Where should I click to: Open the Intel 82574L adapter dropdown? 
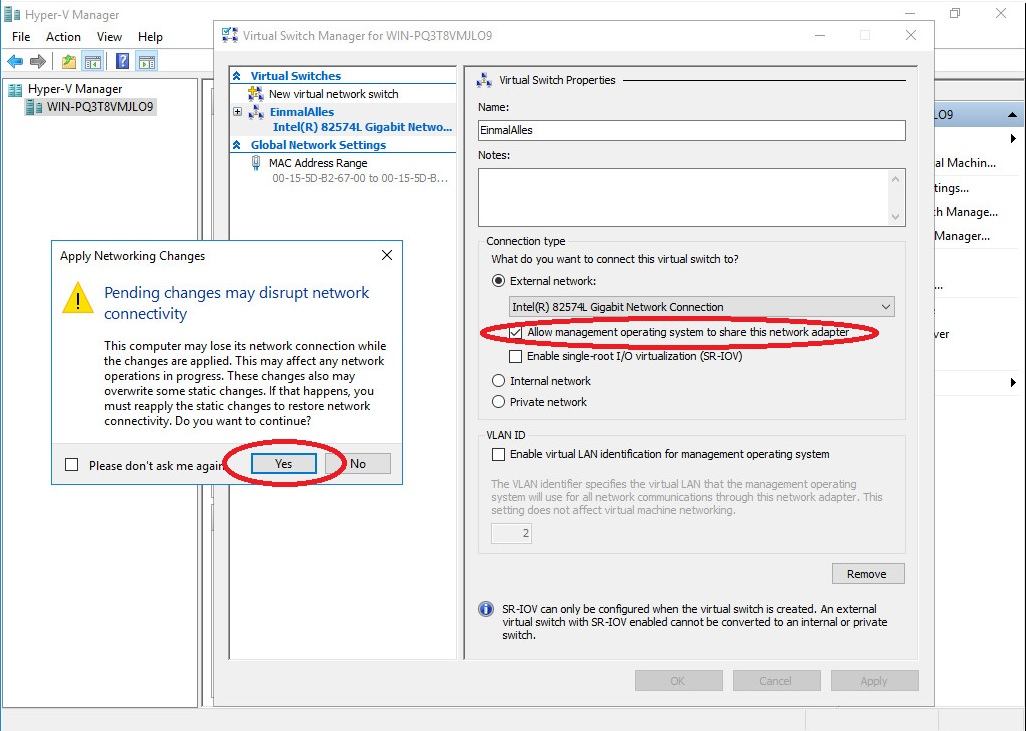tap(701, 307)
